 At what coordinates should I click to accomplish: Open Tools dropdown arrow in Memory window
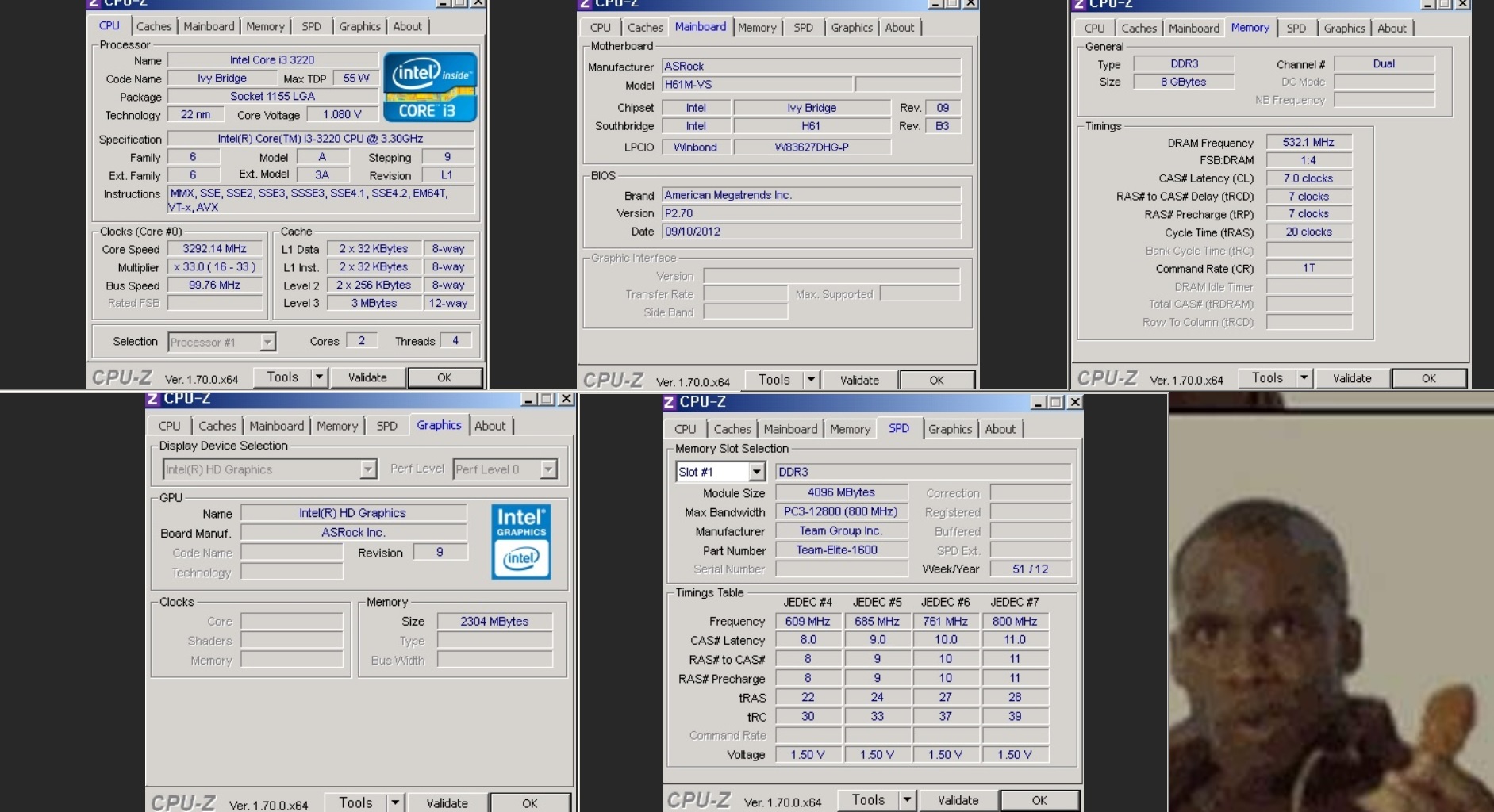pyautogui.click(x=1303, y=378)
